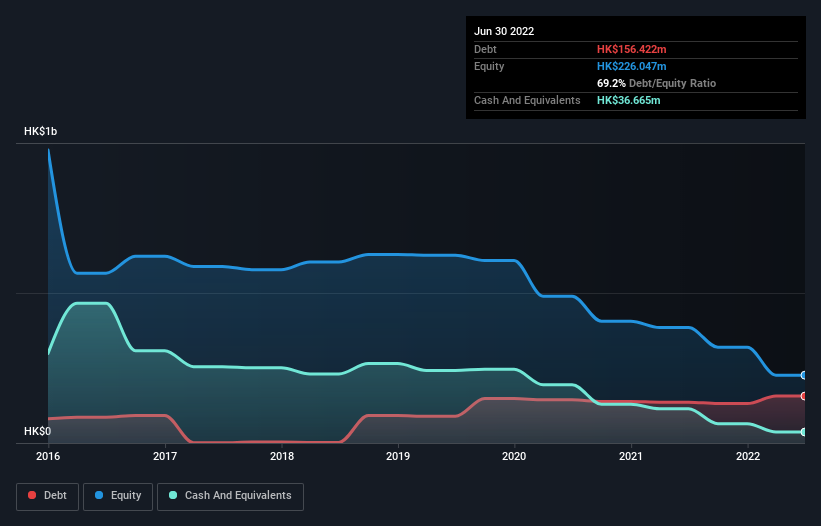821x526 pixels.
Task: Click the blue Equity endpoint marker
Action: (804, 375)
